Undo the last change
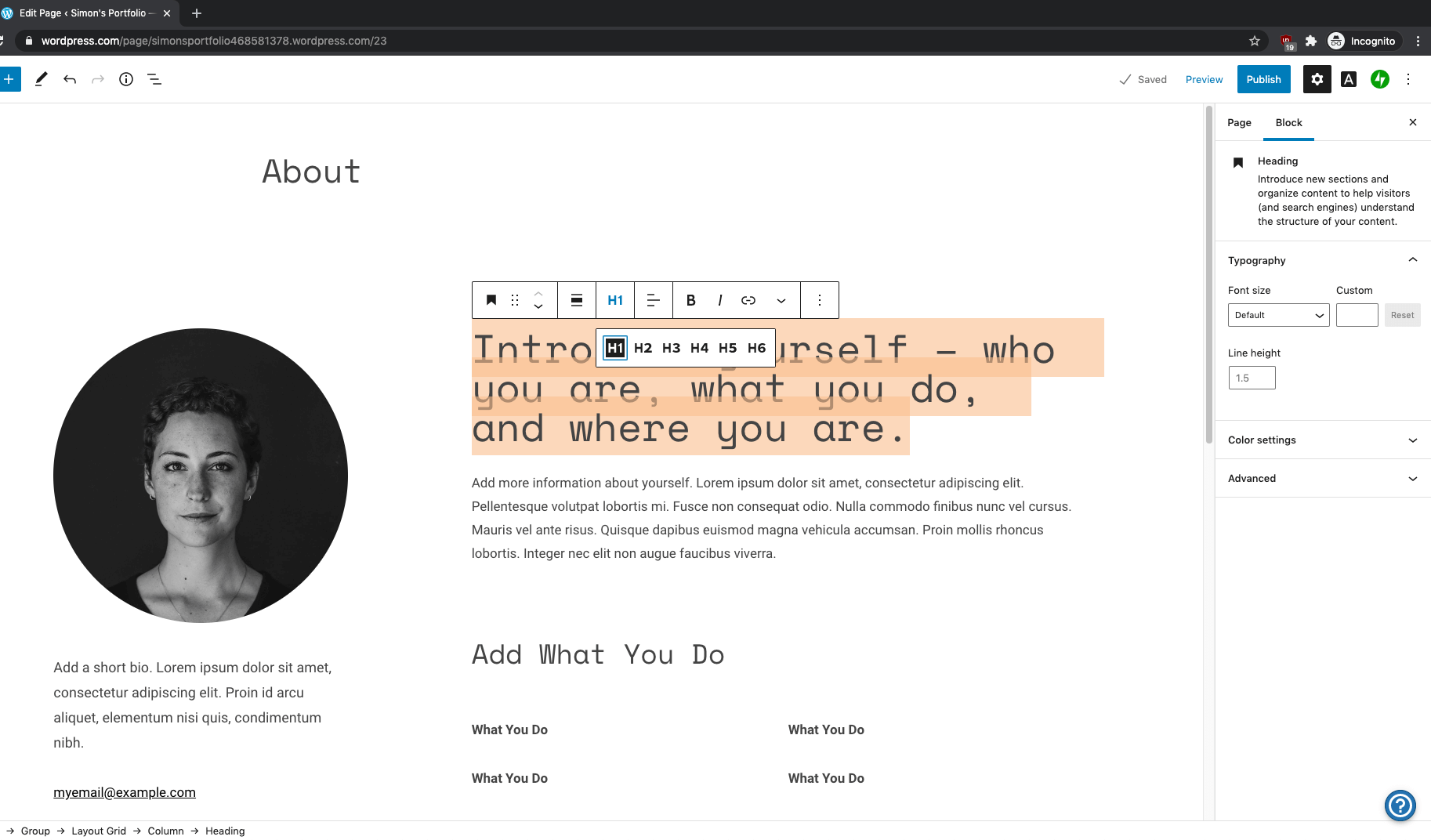Viewport: 1431px width, 840px height. click(x=70, y=79)
